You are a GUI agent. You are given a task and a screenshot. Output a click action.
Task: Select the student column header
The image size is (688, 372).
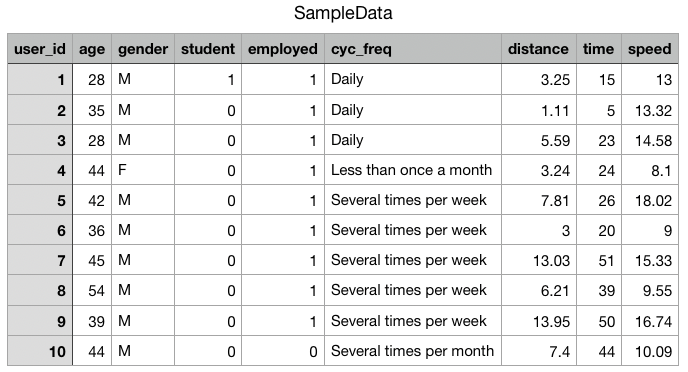208,49
